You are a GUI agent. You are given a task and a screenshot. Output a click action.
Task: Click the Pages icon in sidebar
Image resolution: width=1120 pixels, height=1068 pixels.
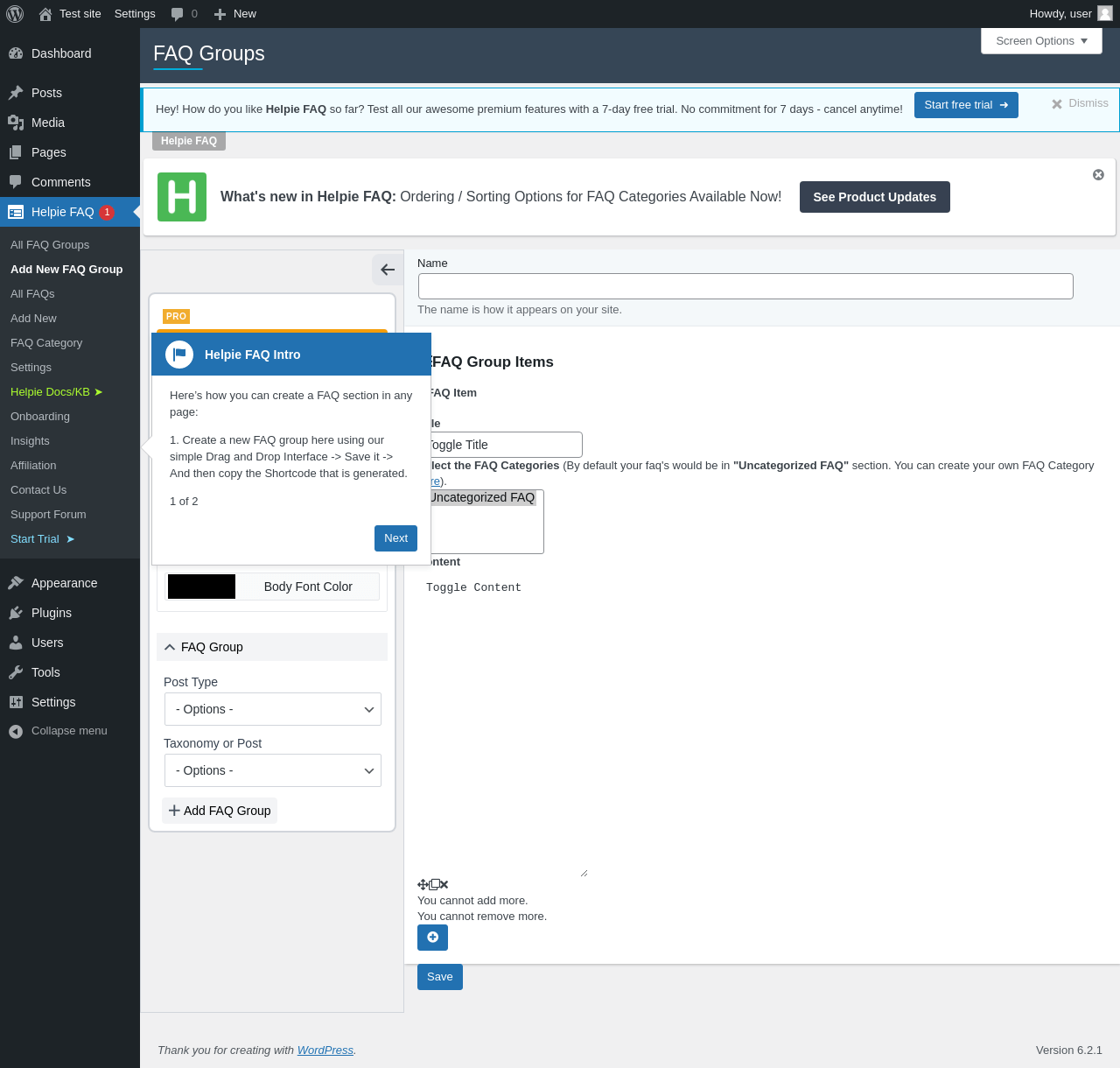[x=16, y=152]
